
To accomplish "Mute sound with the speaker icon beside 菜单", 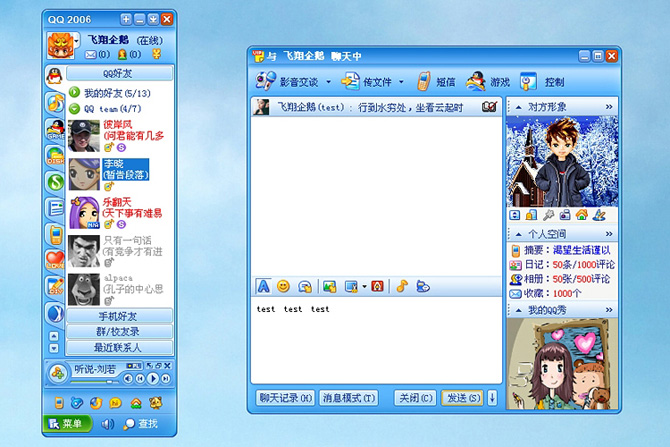I will [107, 423].
